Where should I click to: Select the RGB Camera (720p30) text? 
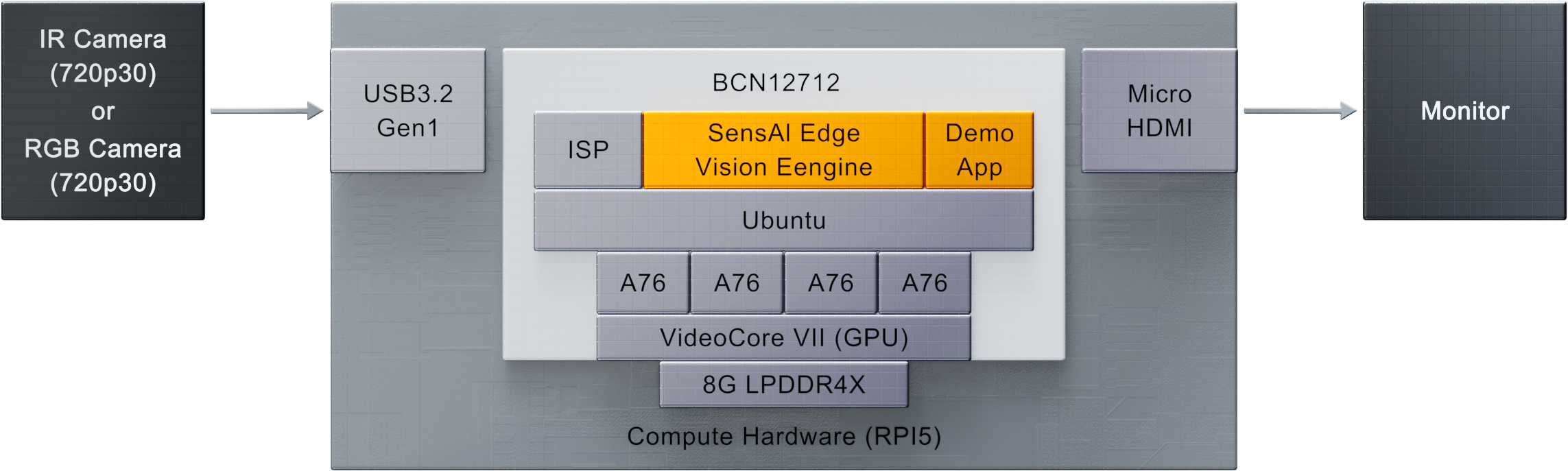tap(103, 166)
